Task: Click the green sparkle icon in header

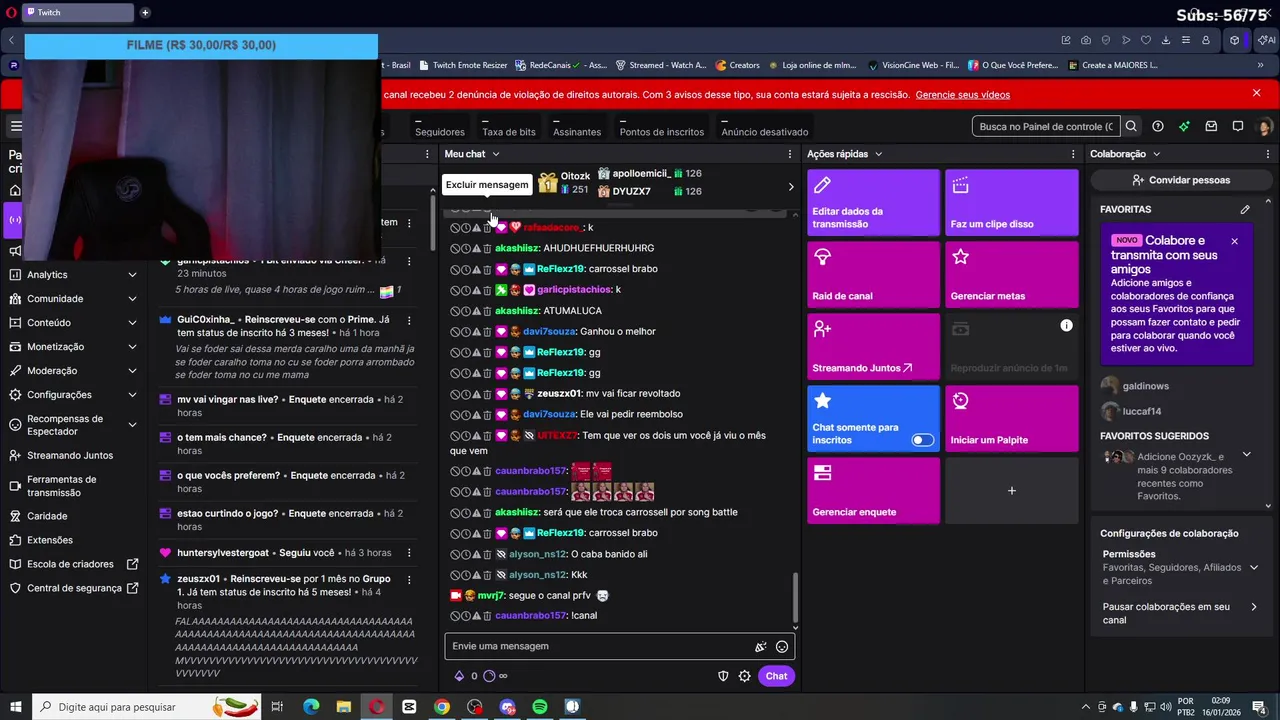Action: 1184,126
